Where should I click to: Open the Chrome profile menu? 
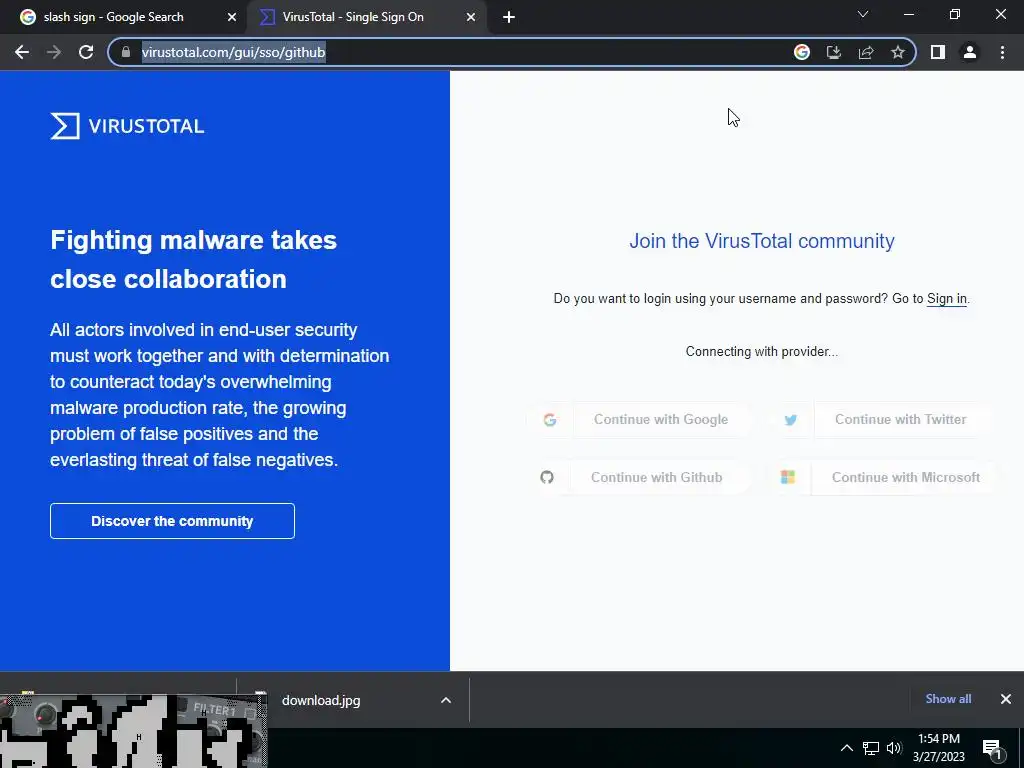click(970, 52)
